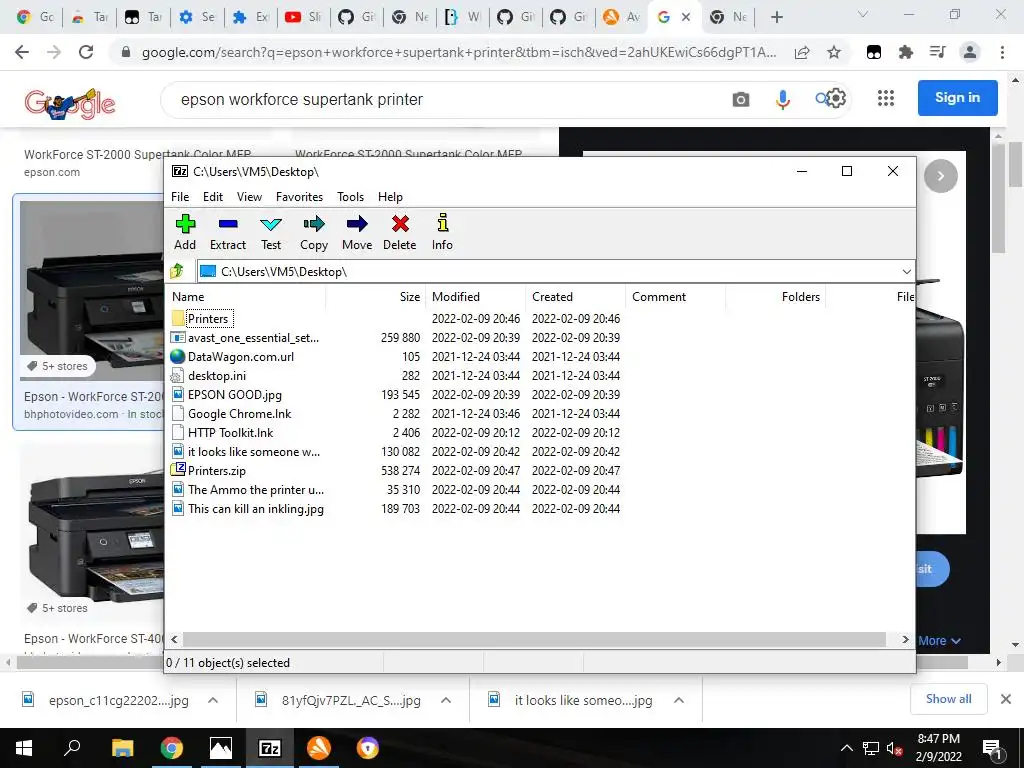Sort the list by the Size column
The height and width of the screenshot is (768, 1024).
click(376, 296)
